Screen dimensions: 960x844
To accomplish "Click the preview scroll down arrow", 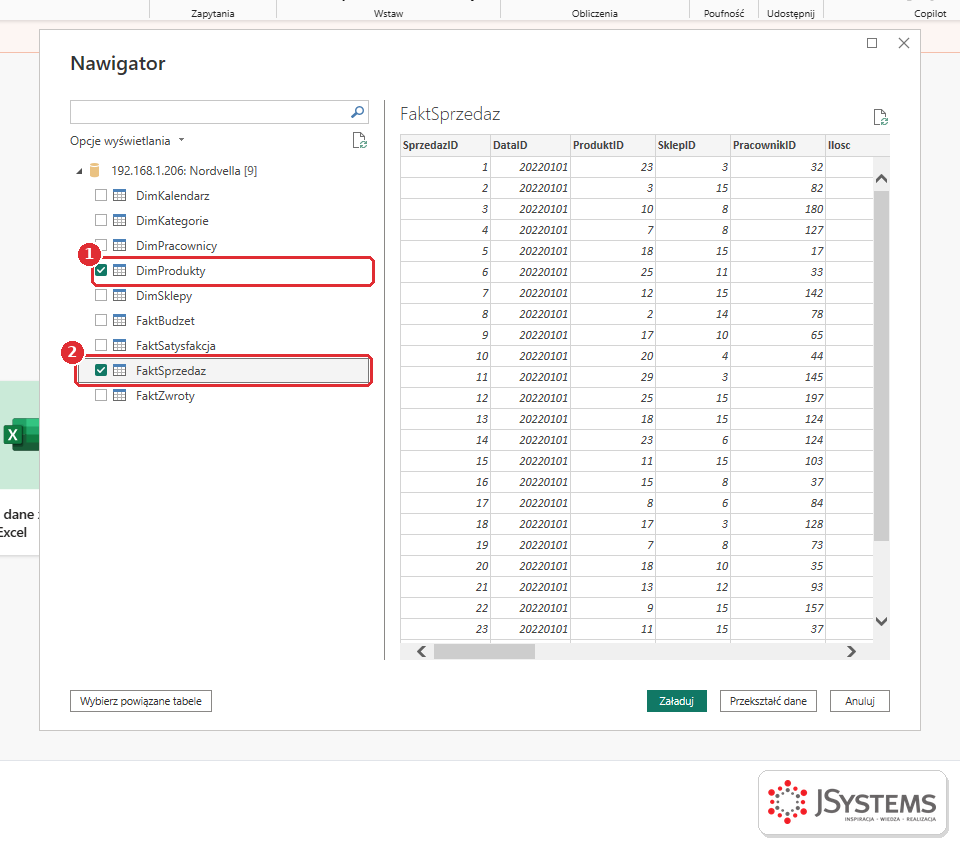I will point(881,621).
